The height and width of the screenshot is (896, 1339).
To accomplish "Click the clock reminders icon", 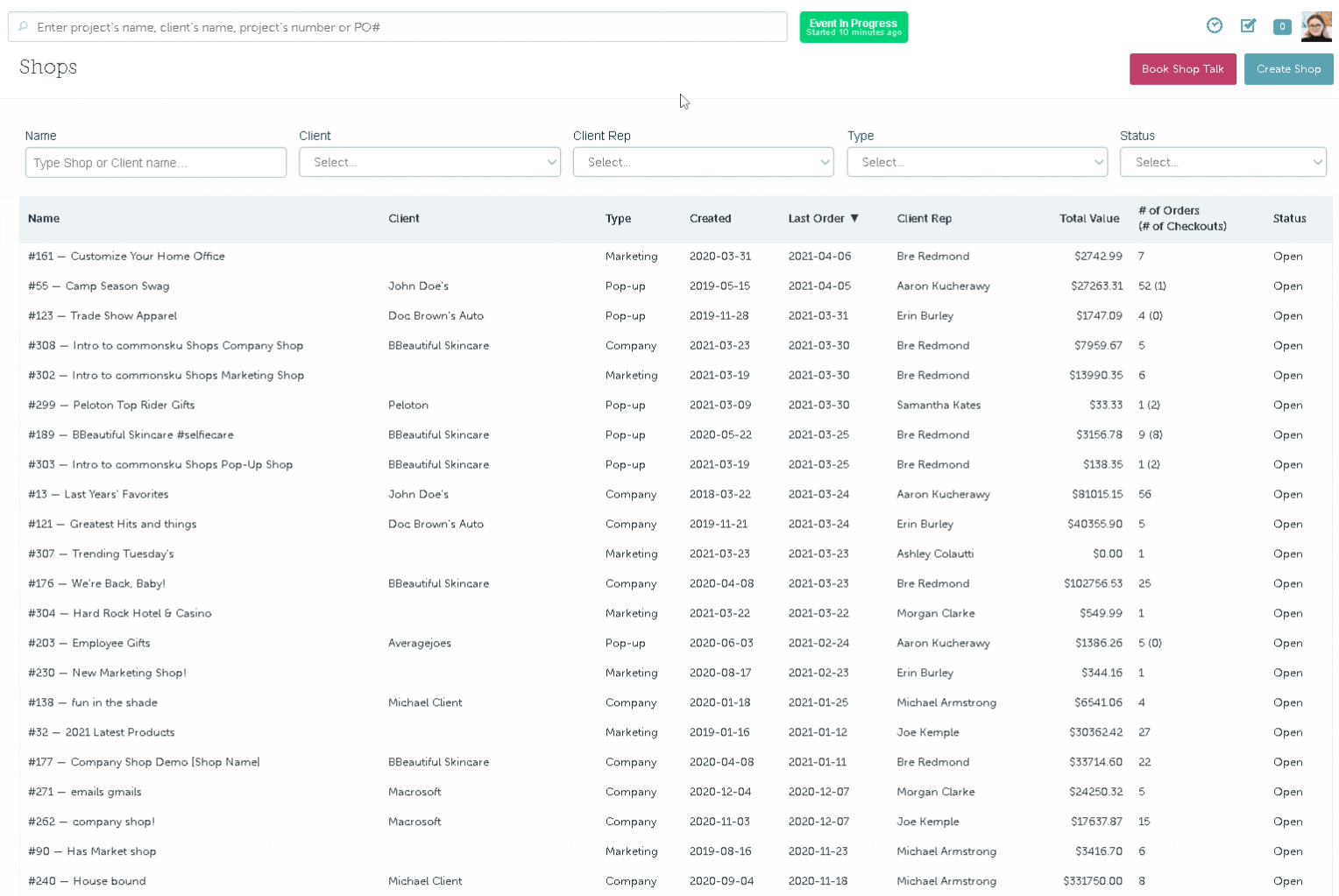I will click(1214, 26).
